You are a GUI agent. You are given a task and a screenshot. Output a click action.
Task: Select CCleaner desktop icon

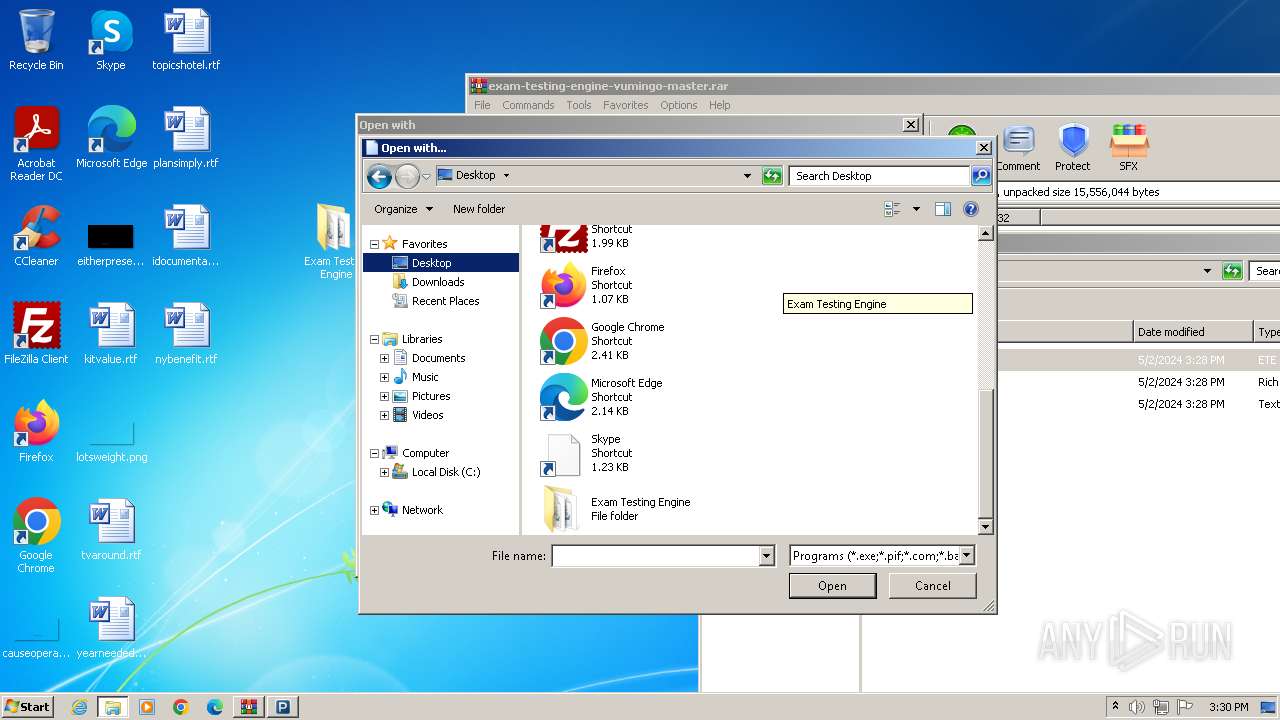pos(36,237)
